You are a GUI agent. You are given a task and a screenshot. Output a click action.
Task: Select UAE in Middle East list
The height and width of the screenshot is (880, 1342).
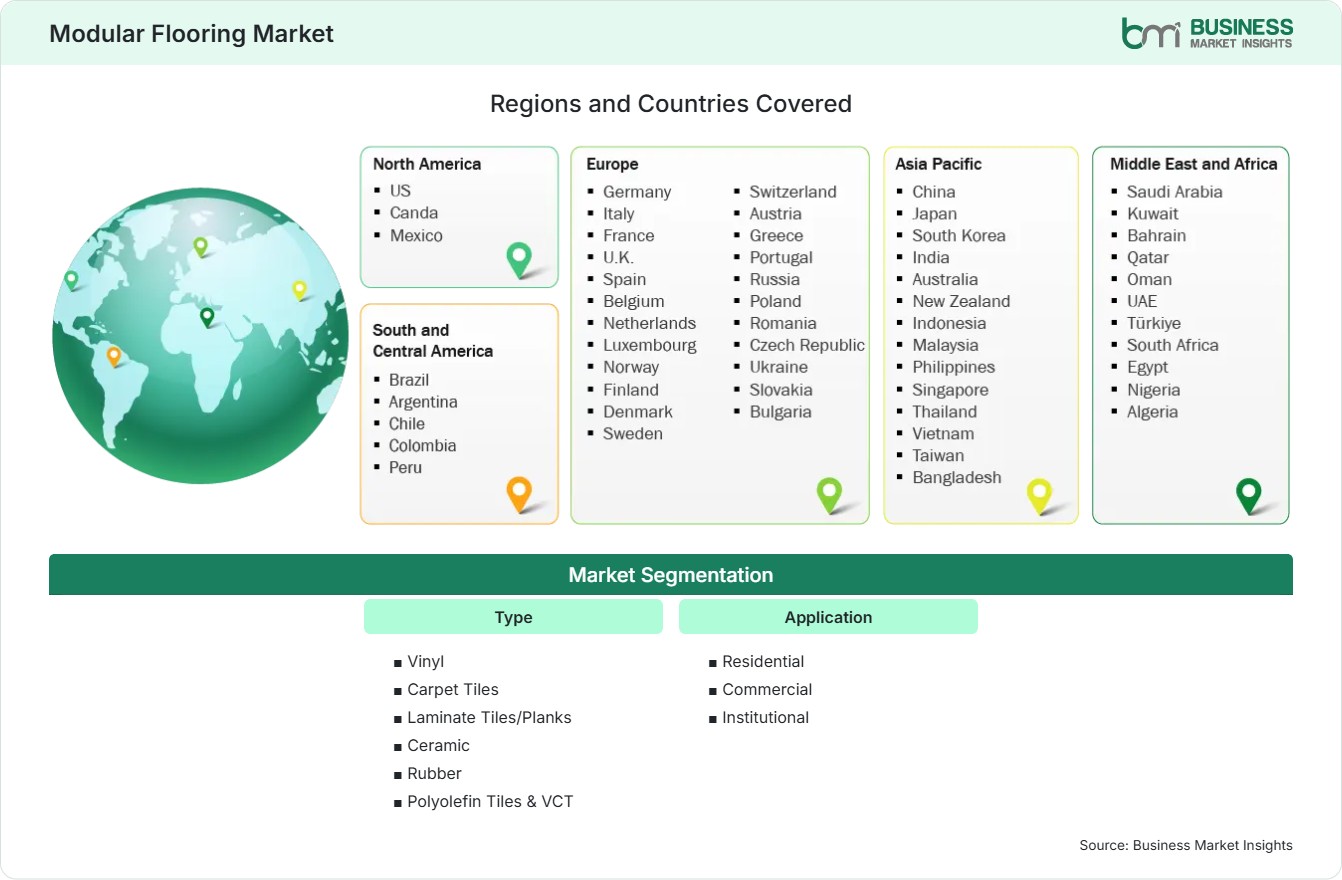[1142, 301]
